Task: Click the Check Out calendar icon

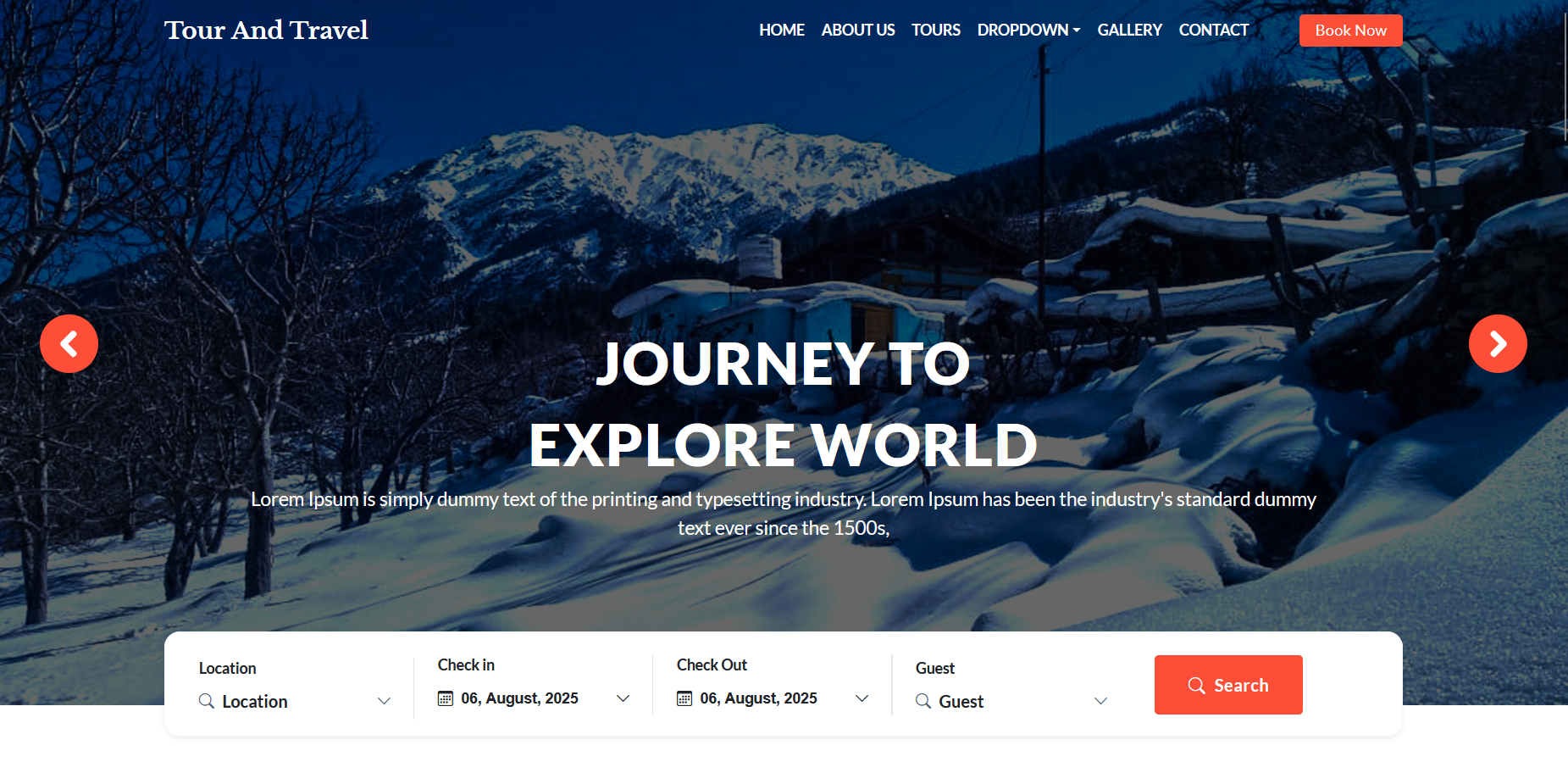Action: [684, 698]
